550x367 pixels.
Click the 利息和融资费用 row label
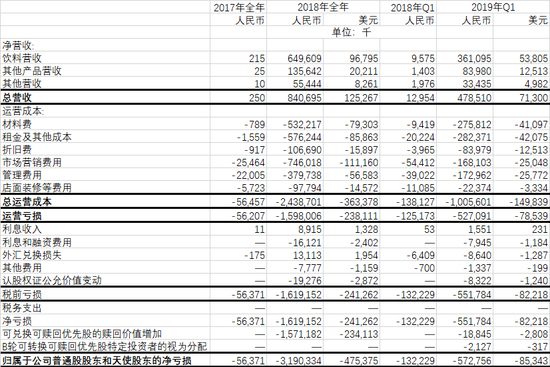click(36, 242)
